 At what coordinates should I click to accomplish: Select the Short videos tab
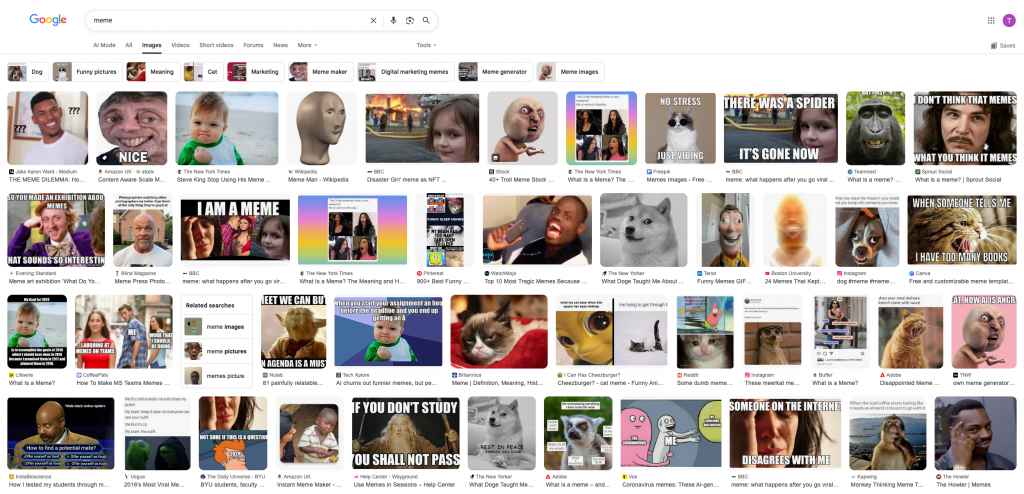216,45
